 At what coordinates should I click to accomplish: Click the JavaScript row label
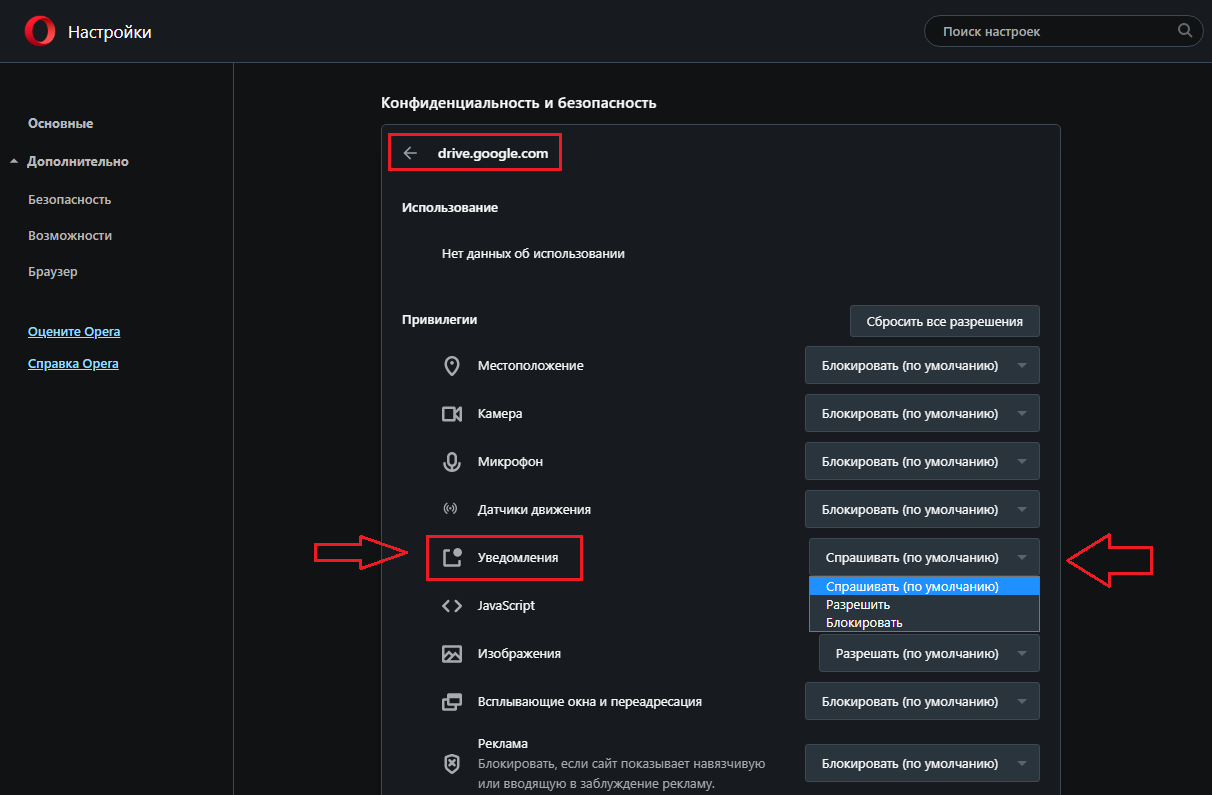(x=506, y=606)
